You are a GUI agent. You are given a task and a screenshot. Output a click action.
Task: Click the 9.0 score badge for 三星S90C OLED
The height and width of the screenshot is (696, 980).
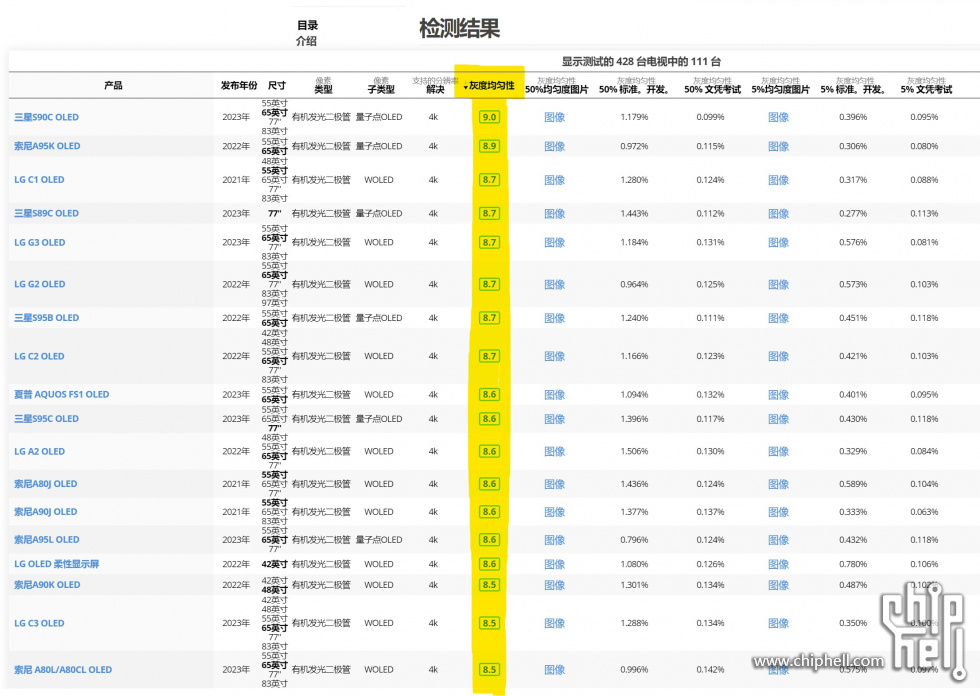(x=489, y=117)
